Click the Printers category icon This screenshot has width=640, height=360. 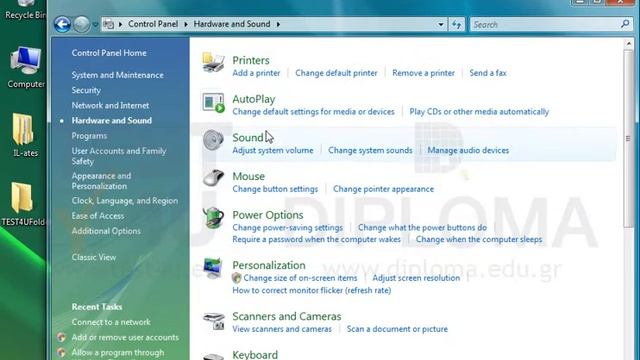click(213, 63)
